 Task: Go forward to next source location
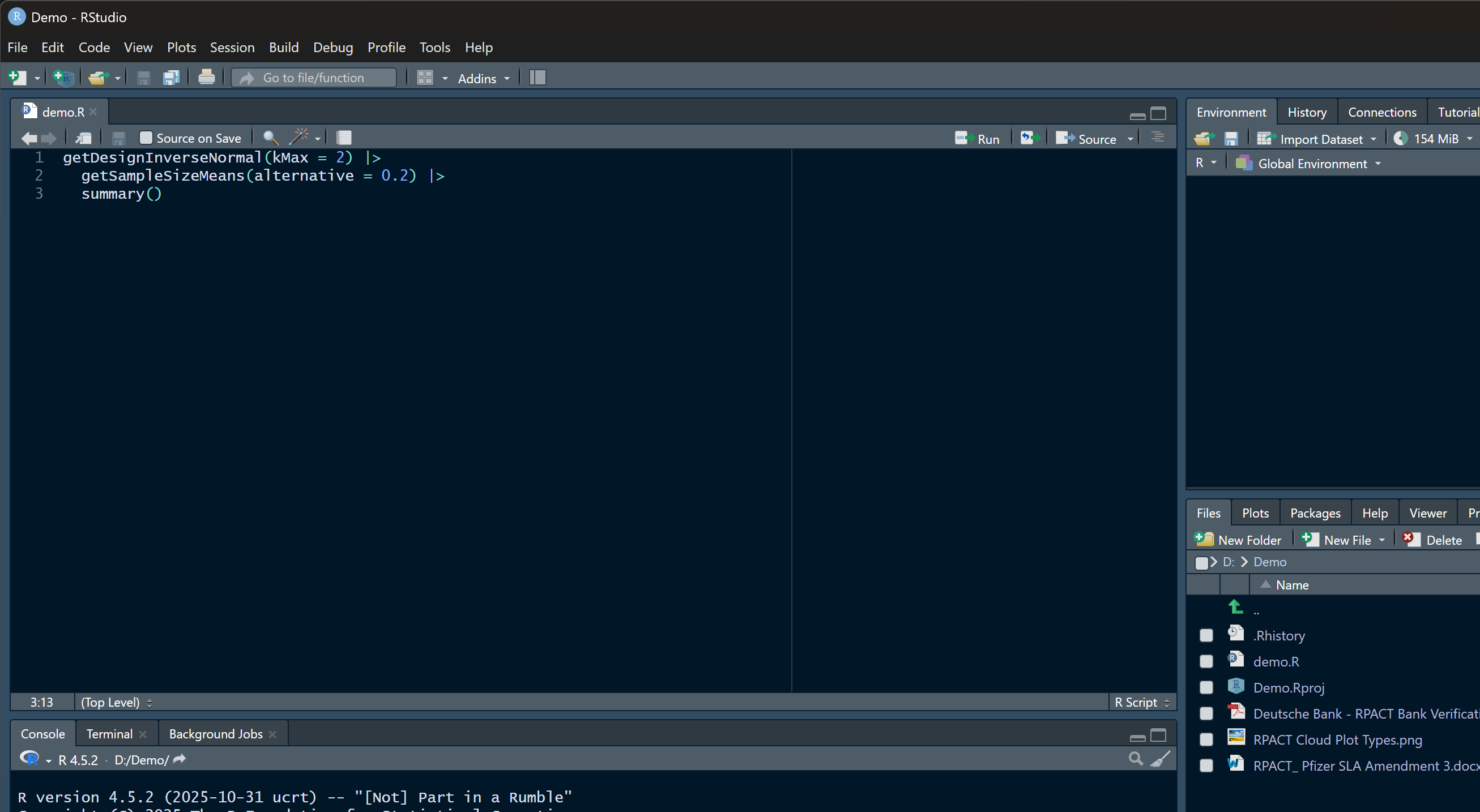tap(49, 138)
